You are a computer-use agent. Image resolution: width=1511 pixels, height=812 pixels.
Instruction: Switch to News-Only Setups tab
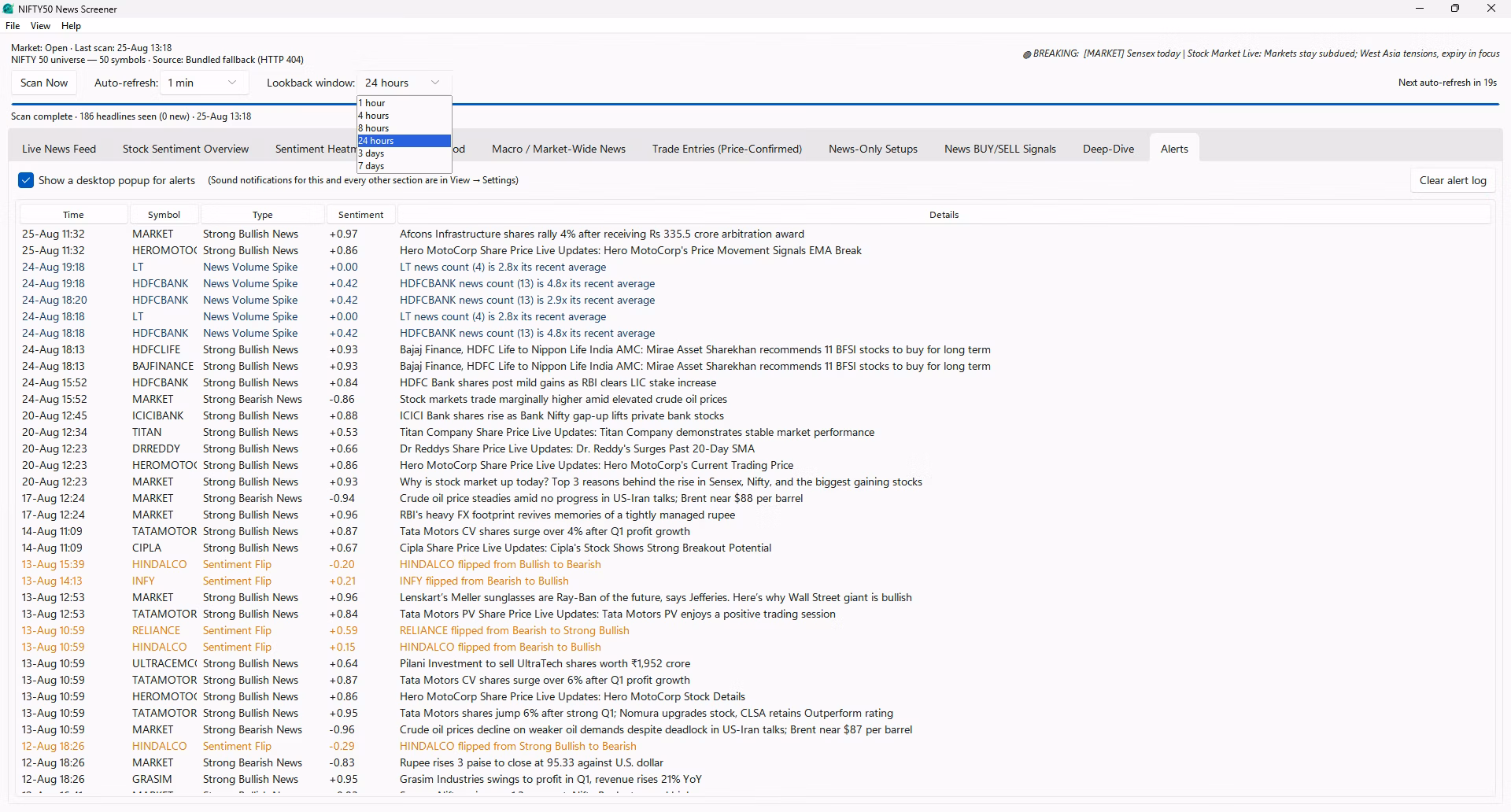click(873, 149)
